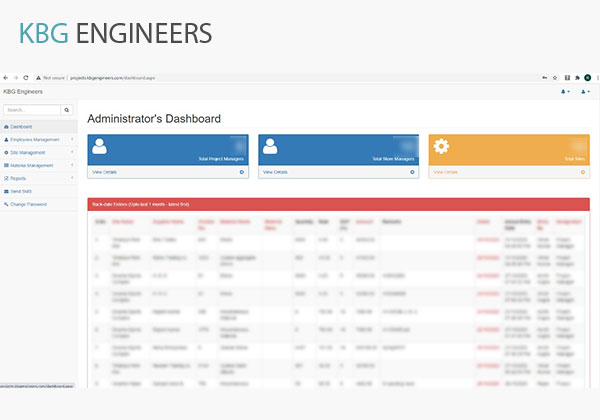View Details of Total Project Managers
The width and height of the screenshot is (600, 420).
(x=104, y=172)
